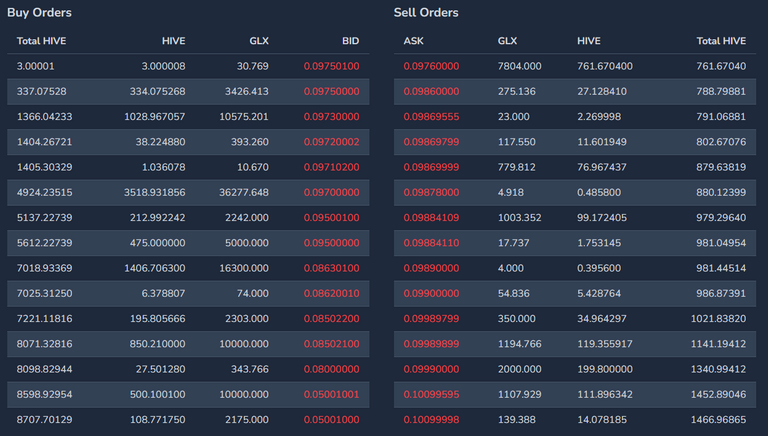Click sell GLX amount 139.388

(x=517, y=419)
